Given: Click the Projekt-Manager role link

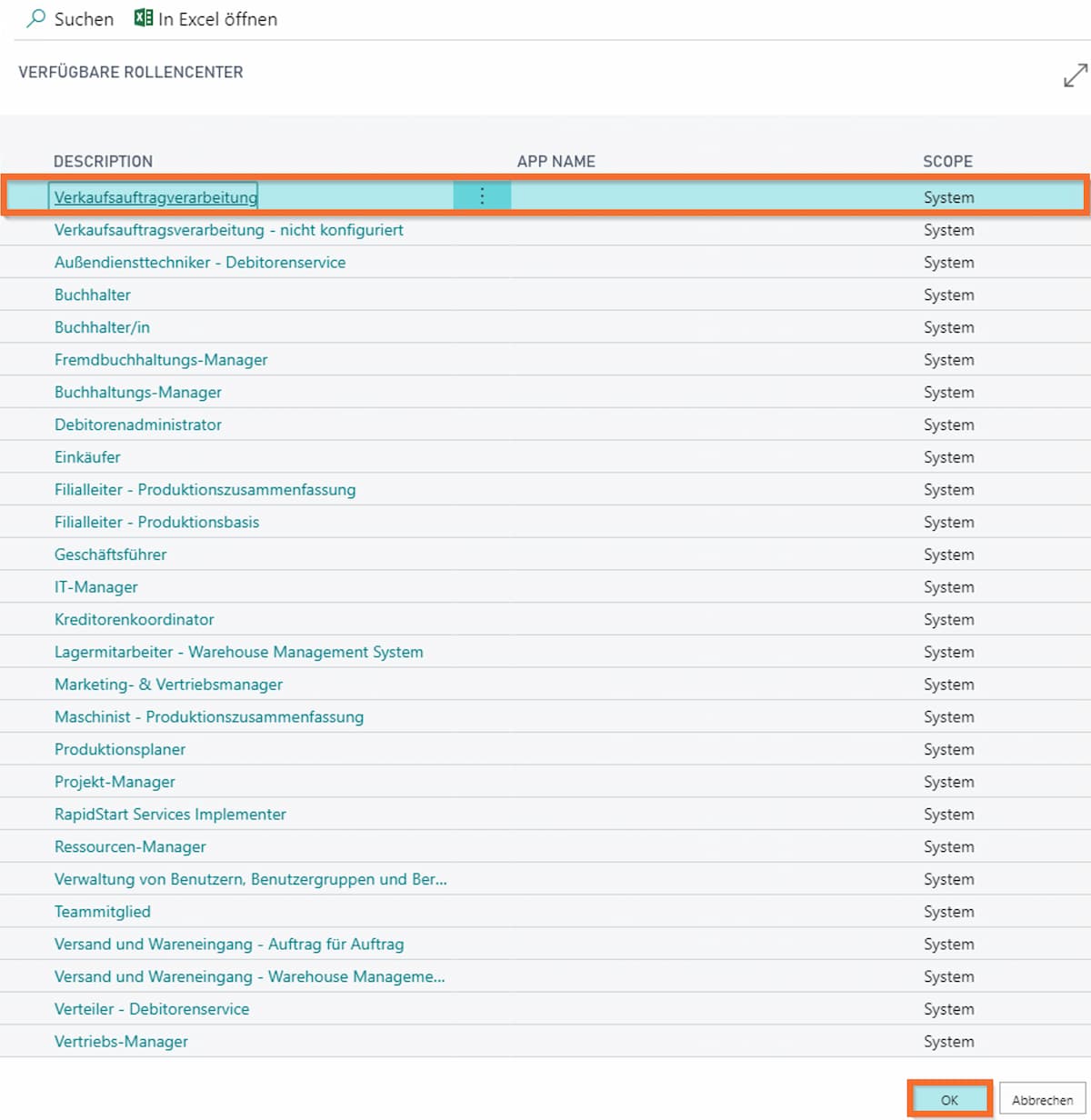Looking at the screenshot, I should click(x=115, y=782).
